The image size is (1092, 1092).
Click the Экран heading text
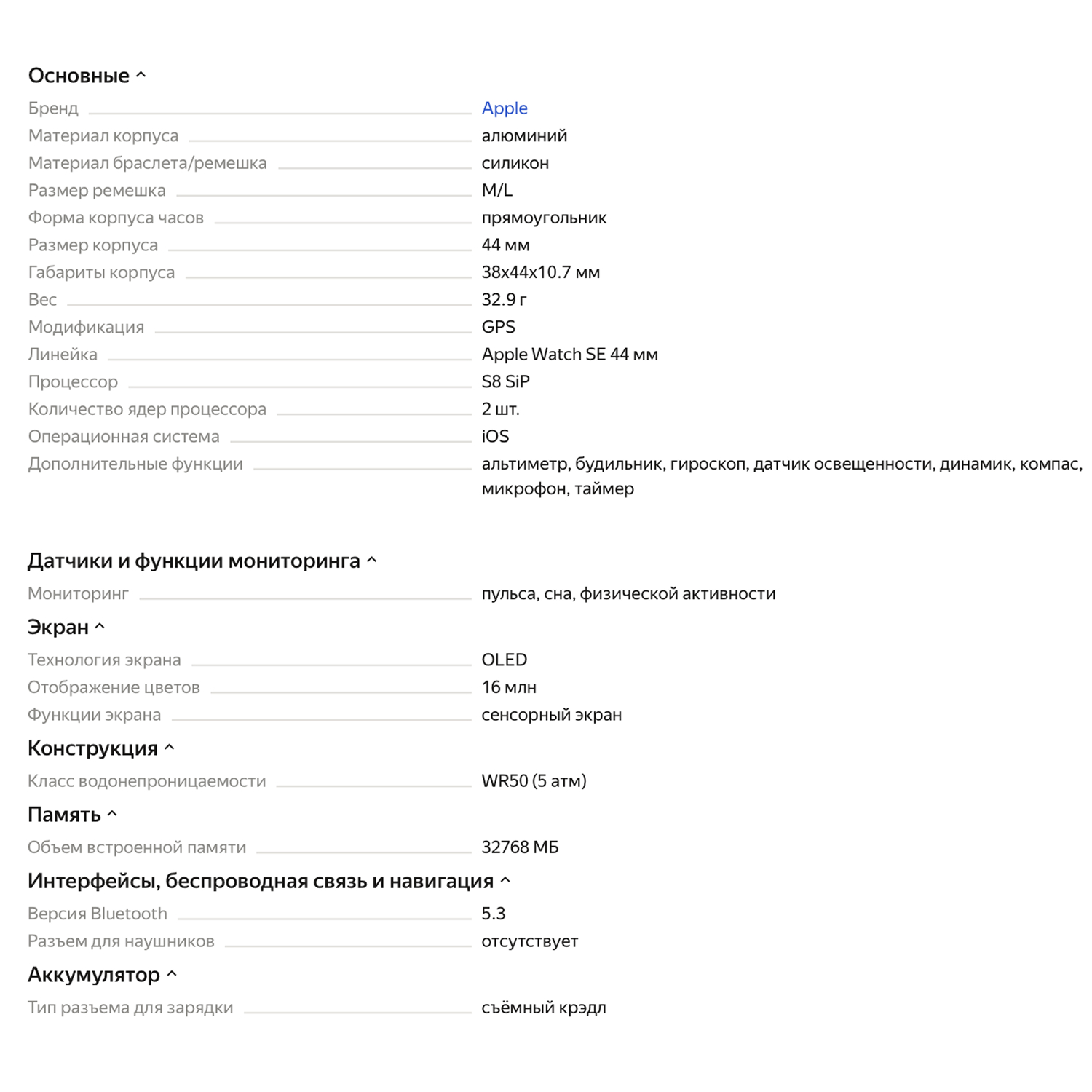point(58,627)
